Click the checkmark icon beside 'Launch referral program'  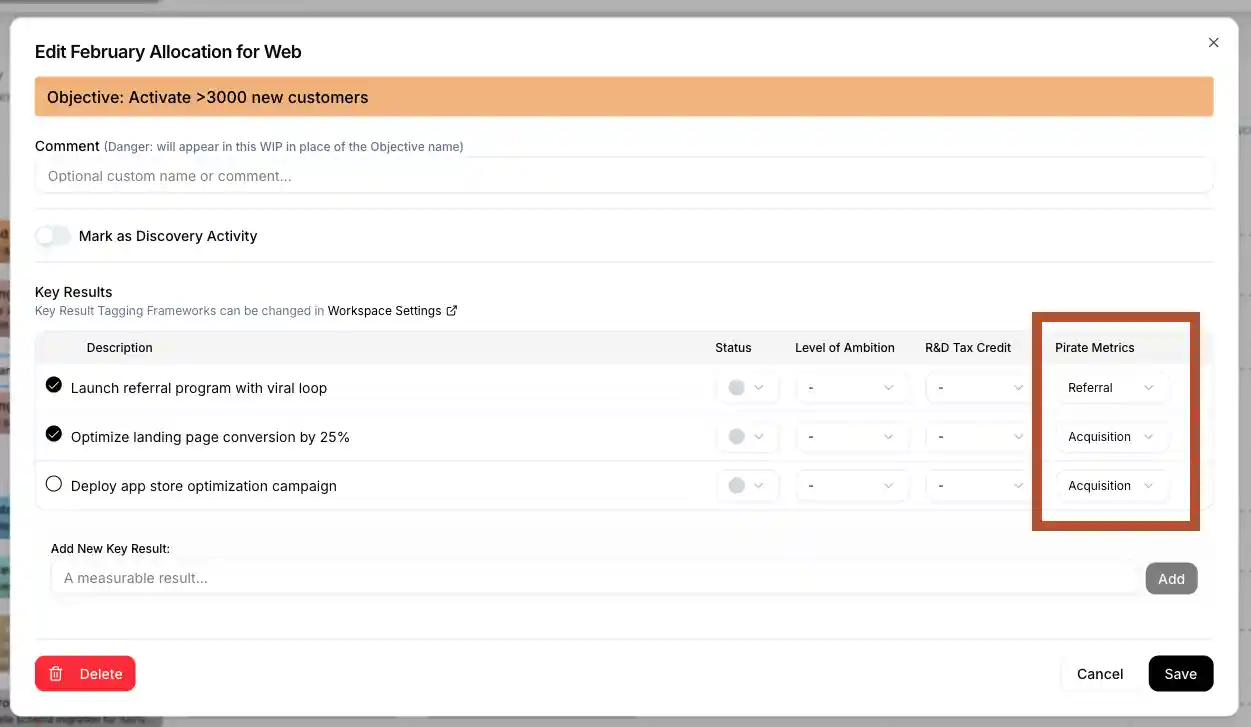tap(53, 384)
